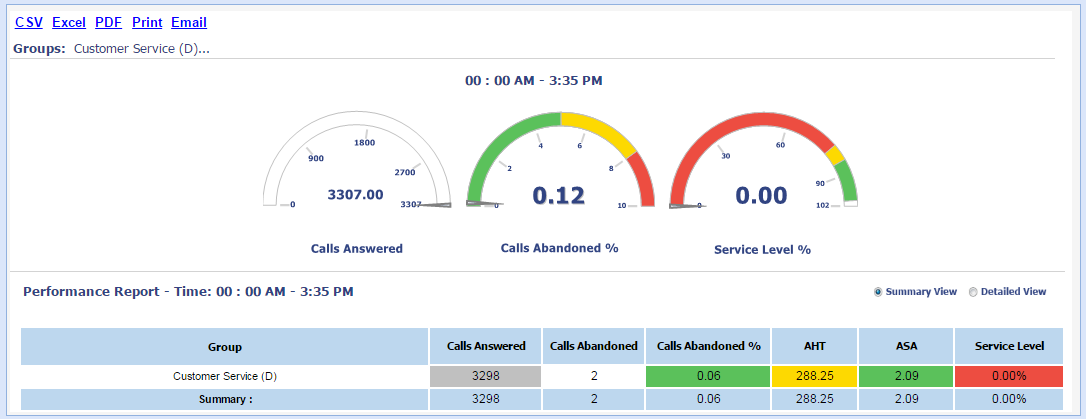Click the Print link
This screenshot has width=1086, height=419.
coord(146,22)
